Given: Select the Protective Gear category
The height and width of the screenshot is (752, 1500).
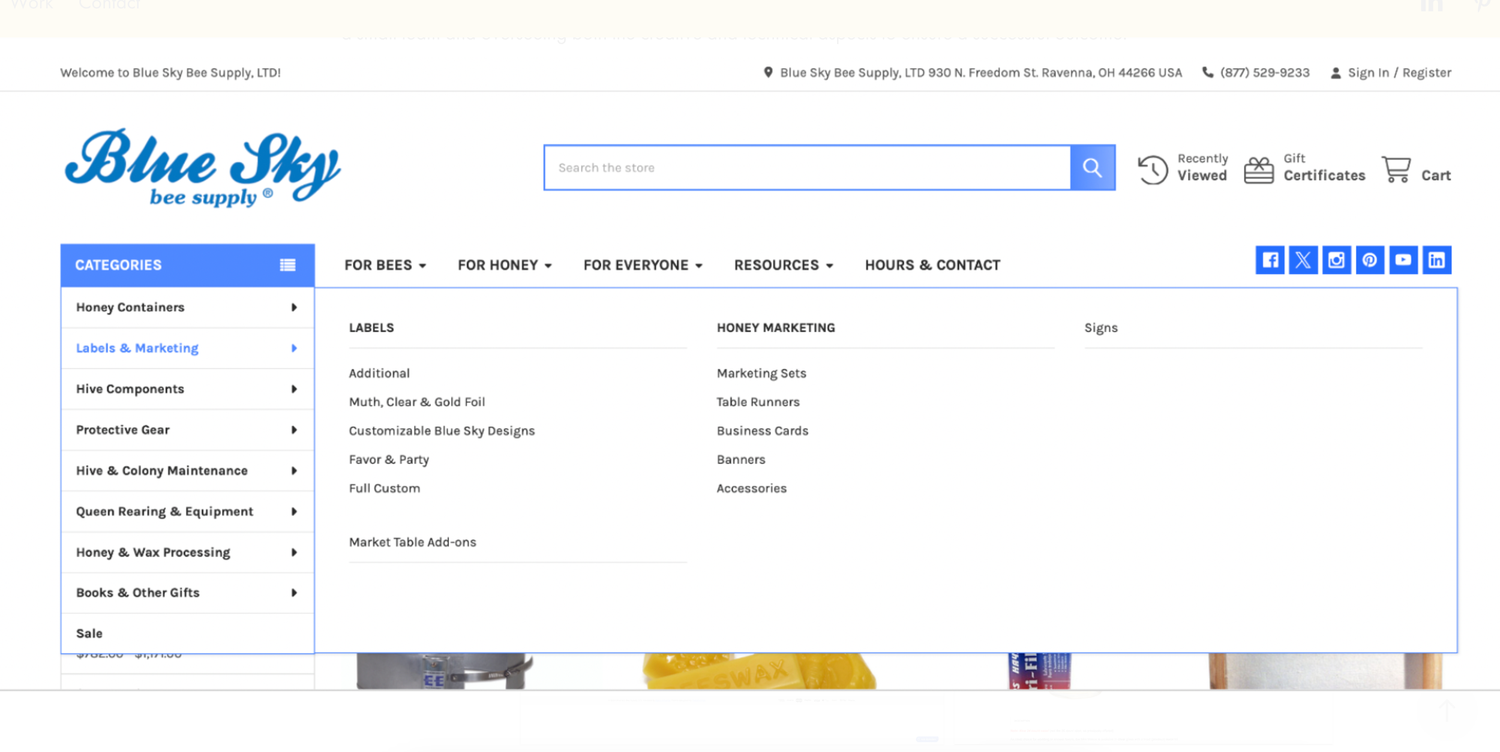Looking at the screenshot, I should [x=123, y=430].
